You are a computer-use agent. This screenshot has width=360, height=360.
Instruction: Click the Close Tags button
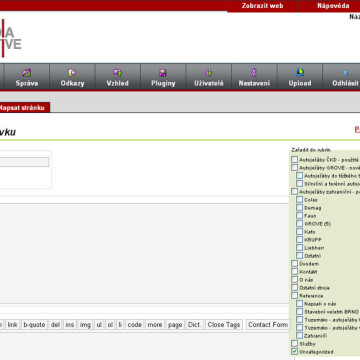pos(224,325)
